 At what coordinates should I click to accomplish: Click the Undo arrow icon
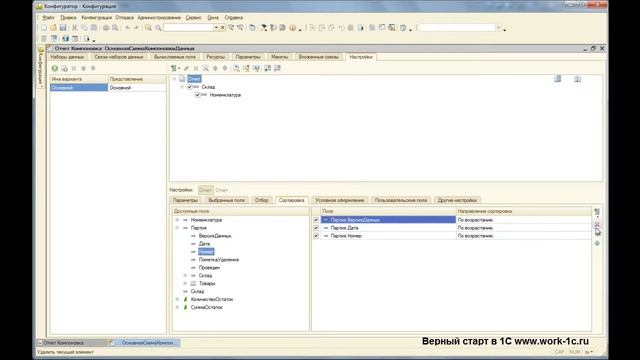[127, 28]
